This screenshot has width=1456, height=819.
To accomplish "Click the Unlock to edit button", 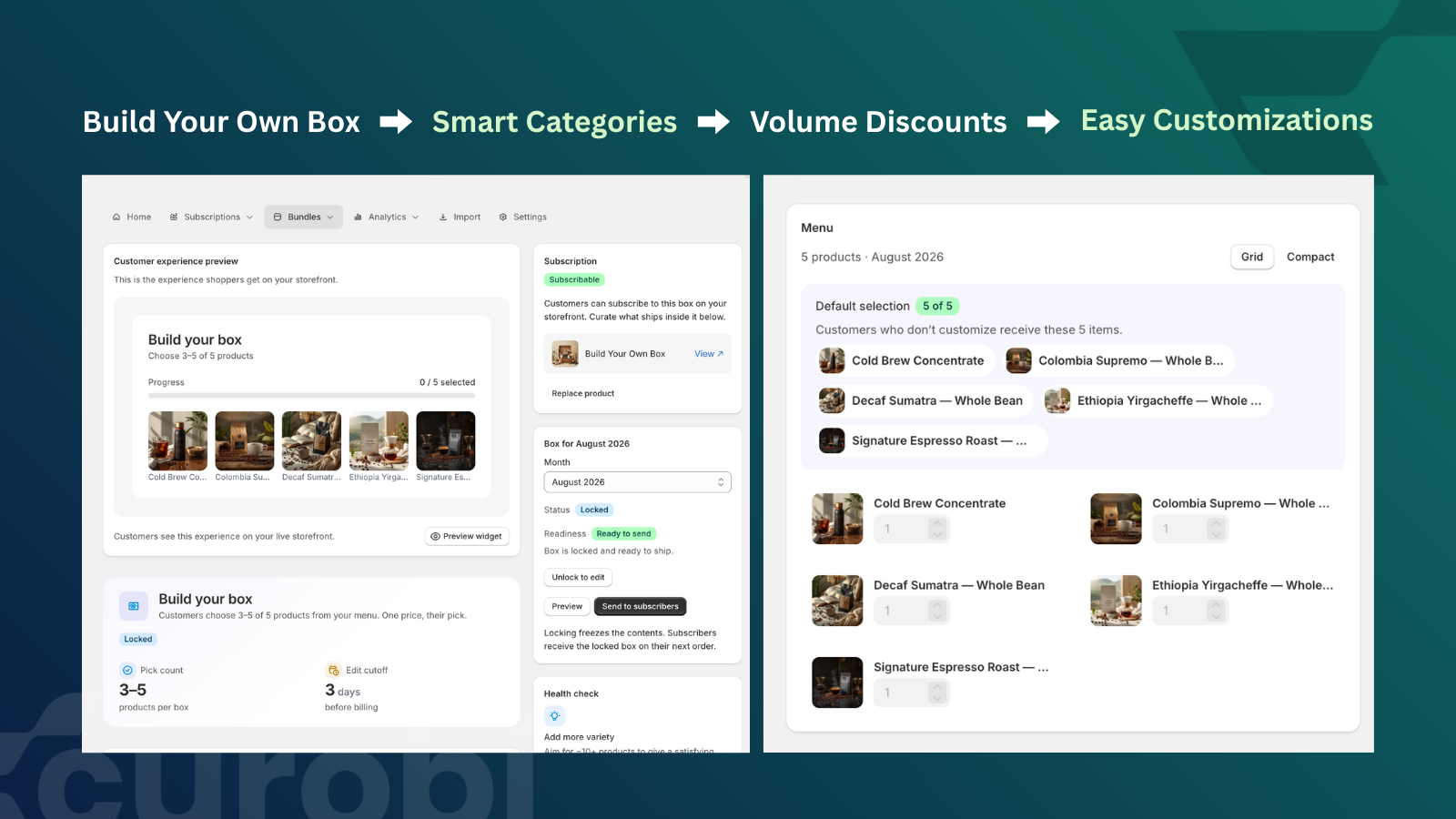I will tap(578, 578).
